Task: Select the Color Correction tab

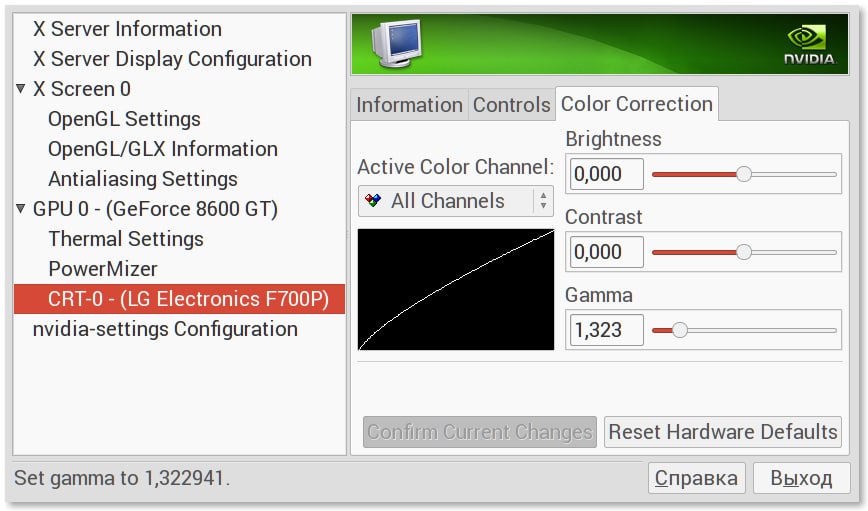Action: 637,104
